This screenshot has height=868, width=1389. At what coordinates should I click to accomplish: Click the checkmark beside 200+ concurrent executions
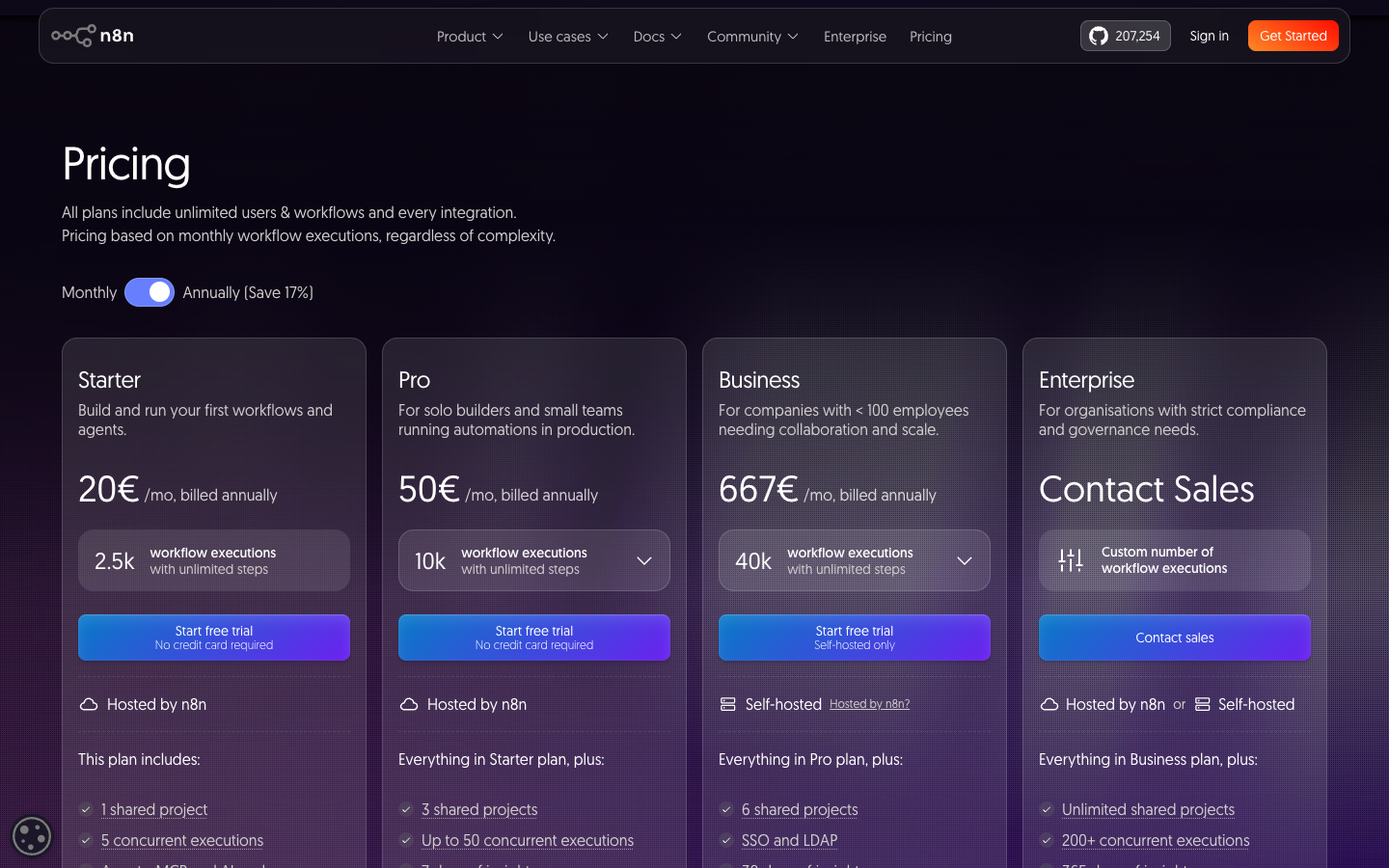1047,841
